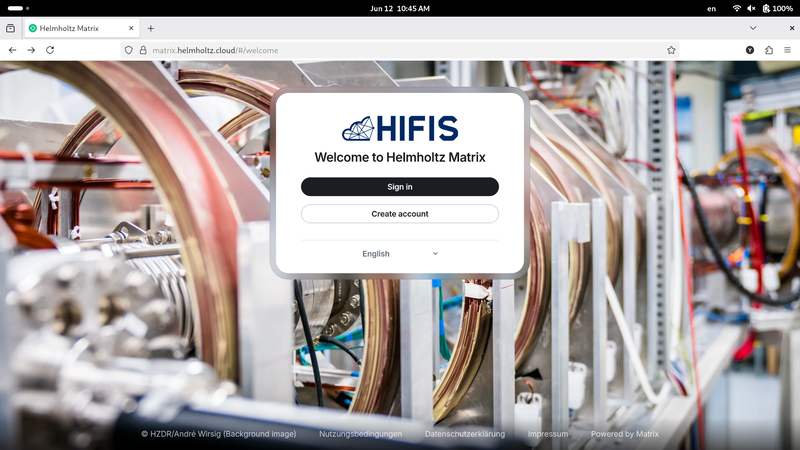Open the extensions puzzle icon
800x450 pixels.
point(768,50)
